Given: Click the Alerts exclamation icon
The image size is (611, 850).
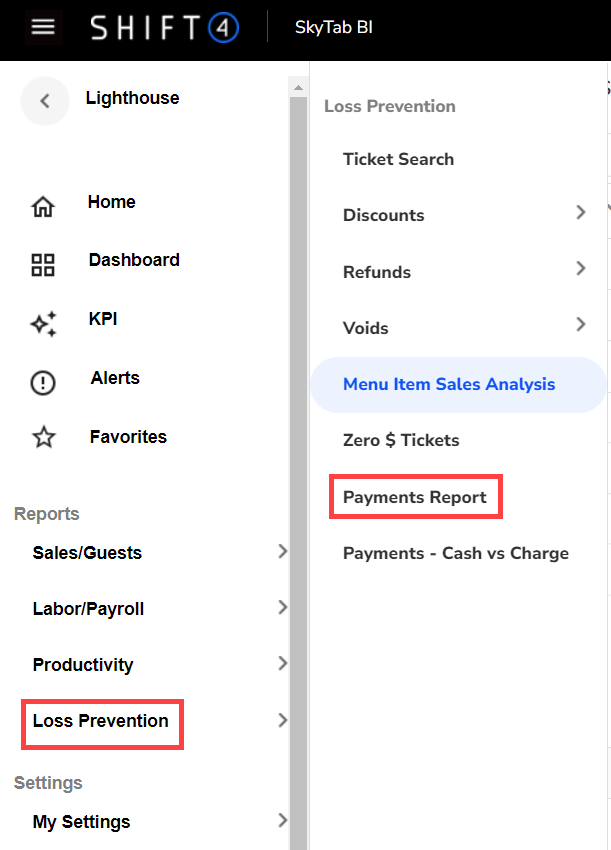Looking at the screenshot, I should [43, 383].
